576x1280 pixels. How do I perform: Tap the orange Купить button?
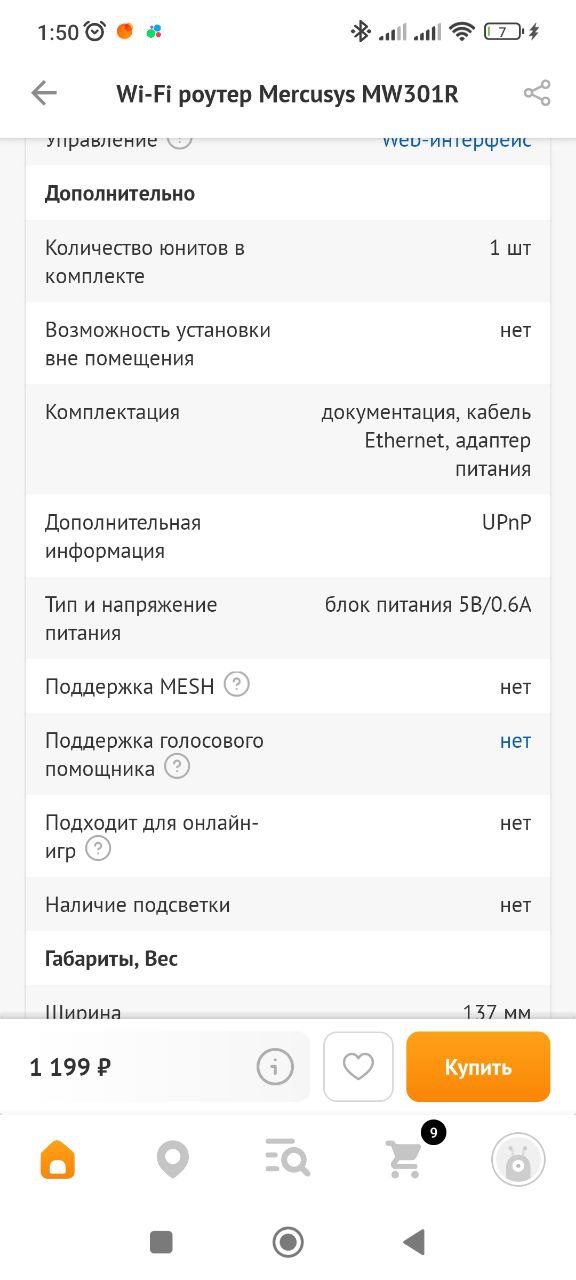click(478, 1067)
